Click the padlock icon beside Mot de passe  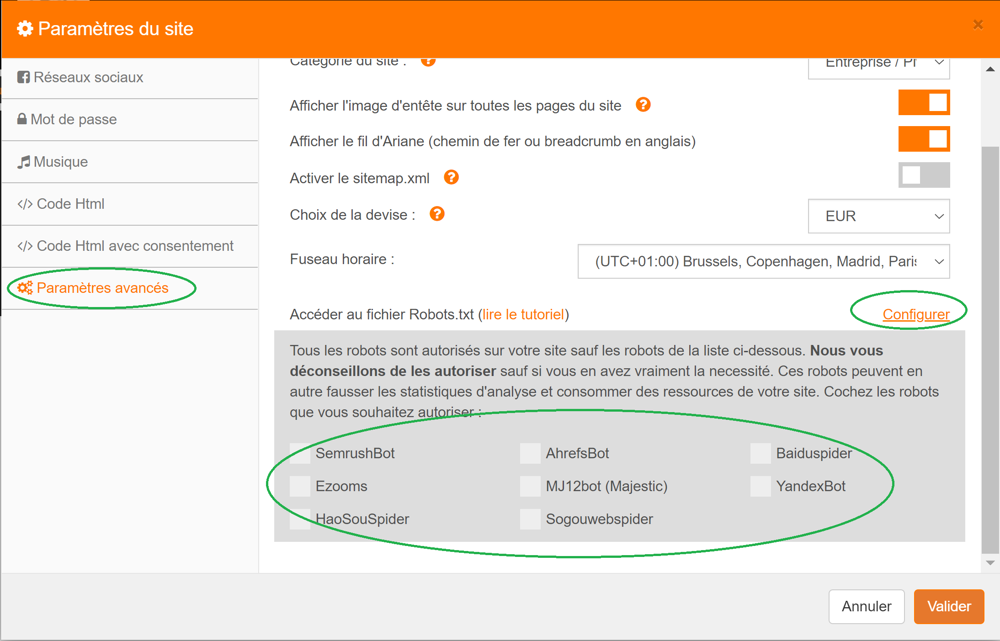(x=22, y=119)
